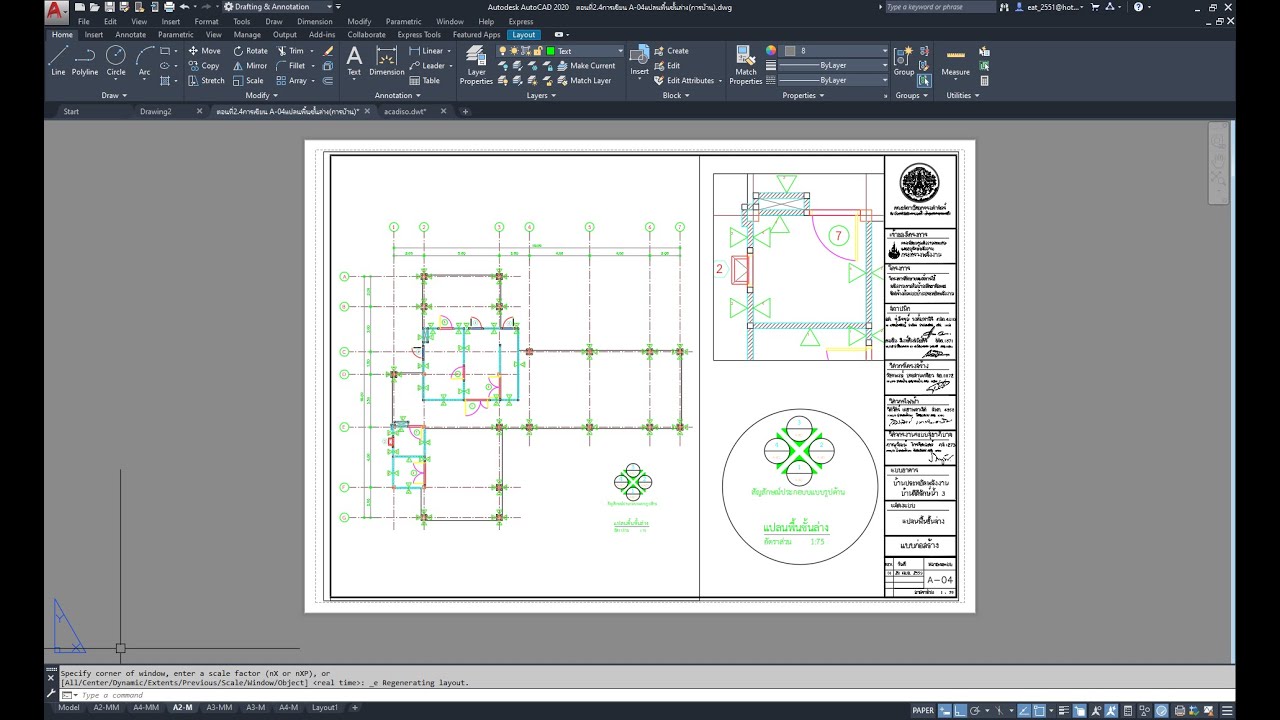
Task: Toggle group selection on/off icon
Action: 923,81
